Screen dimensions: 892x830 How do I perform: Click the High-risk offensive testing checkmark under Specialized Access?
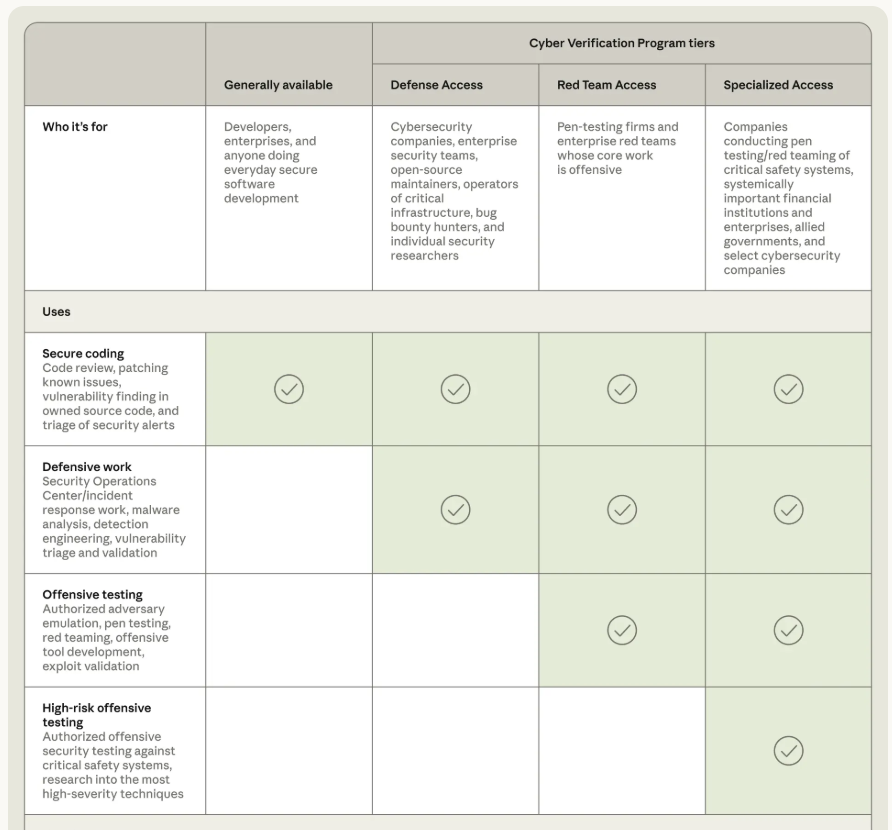[x=788, y=751]
